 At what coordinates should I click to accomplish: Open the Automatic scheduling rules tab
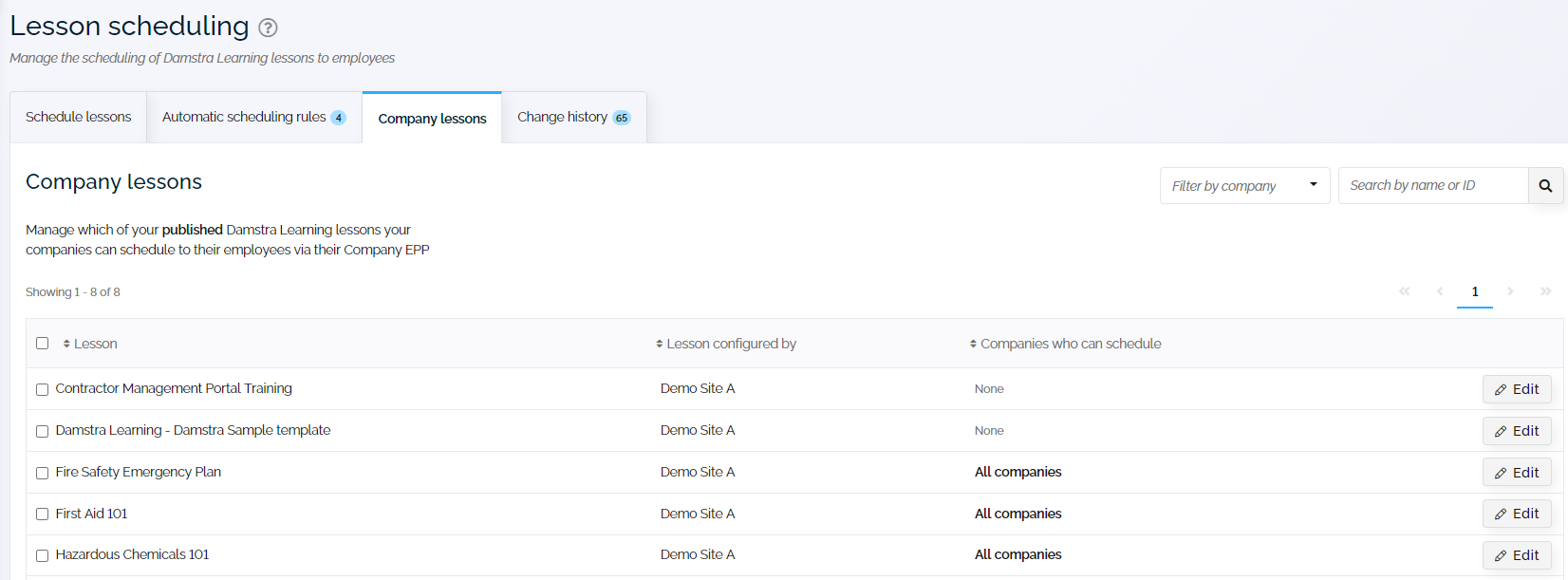coord(253,117)
